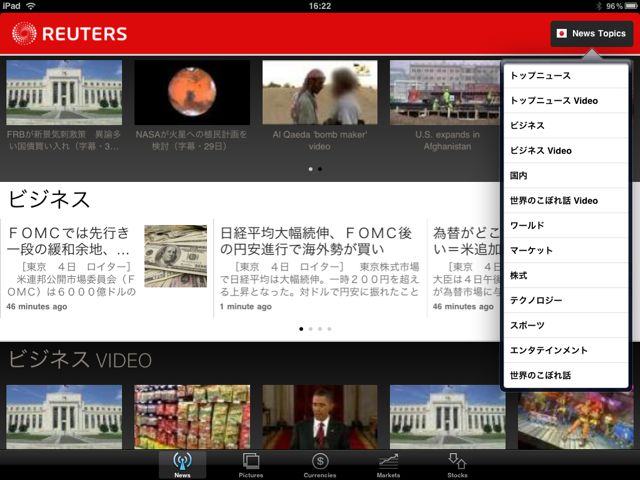Select トップニュース from the topics list
This screenshot has width=640, height=480.
click(x=566, y=76)
